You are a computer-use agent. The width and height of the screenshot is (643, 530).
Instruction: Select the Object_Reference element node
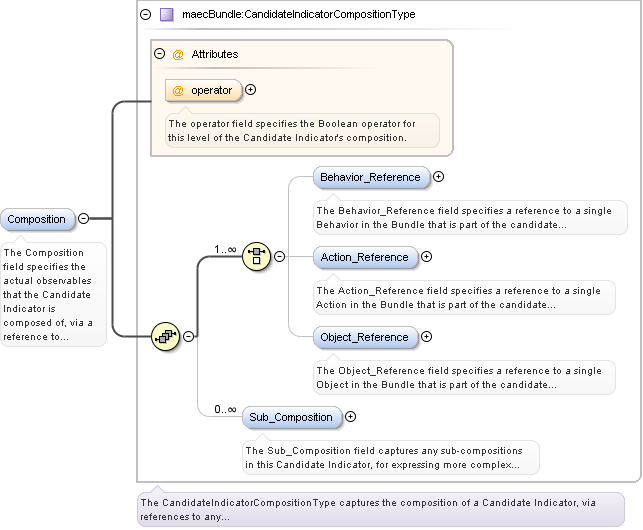click(364, 337)
